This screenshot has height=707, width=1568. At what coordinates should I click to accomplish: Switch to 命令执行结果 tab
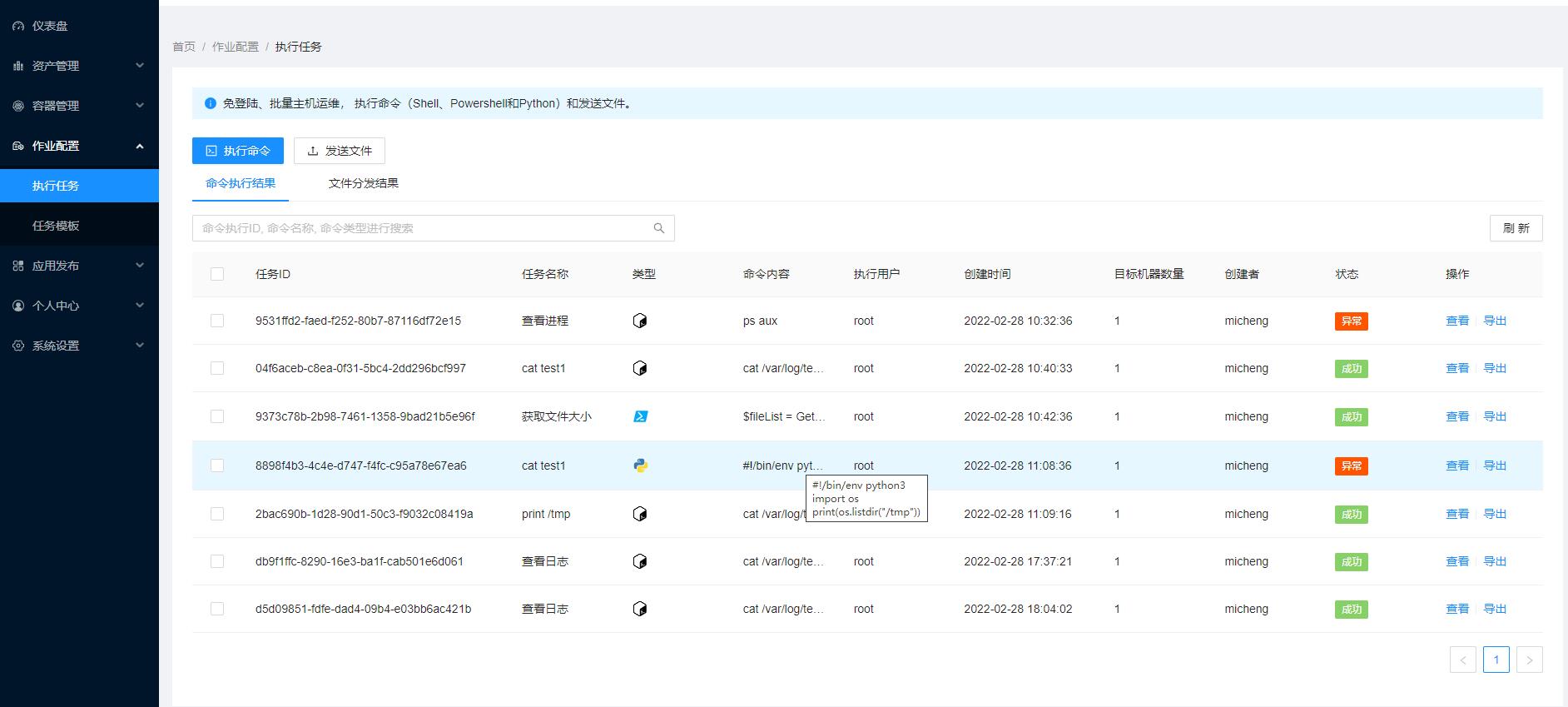pyautogui.click(x=241, y=183)
